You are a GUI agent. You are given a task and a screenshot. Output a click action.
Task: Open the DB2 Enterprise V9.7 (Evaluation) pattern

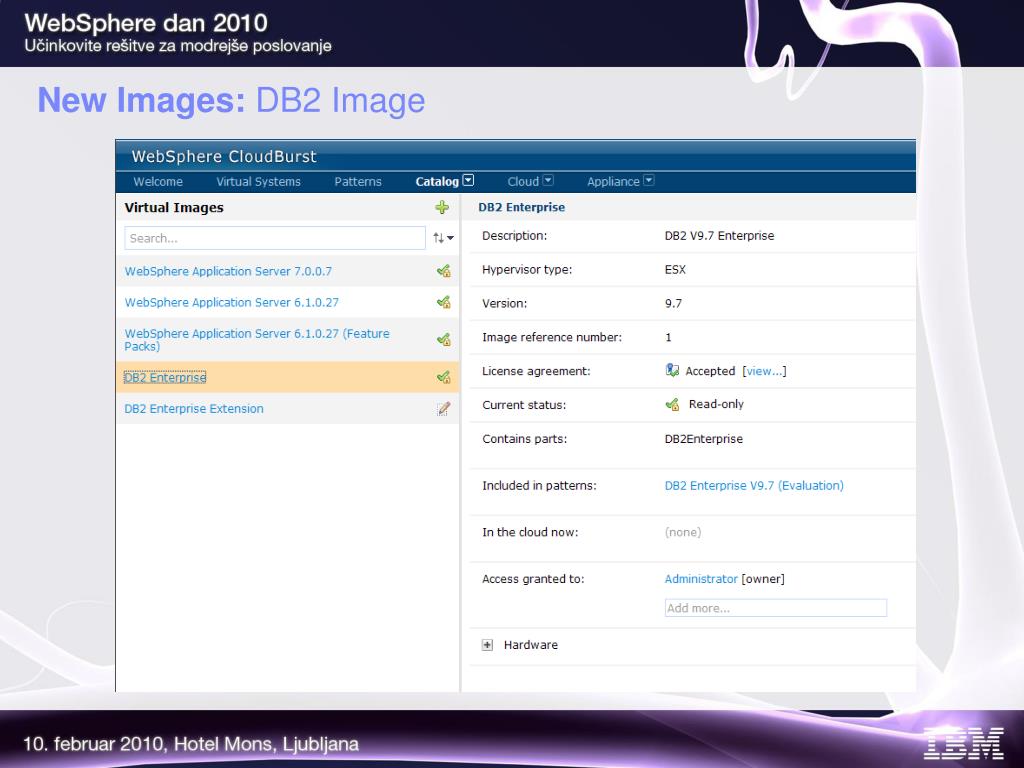coord(754,486)
